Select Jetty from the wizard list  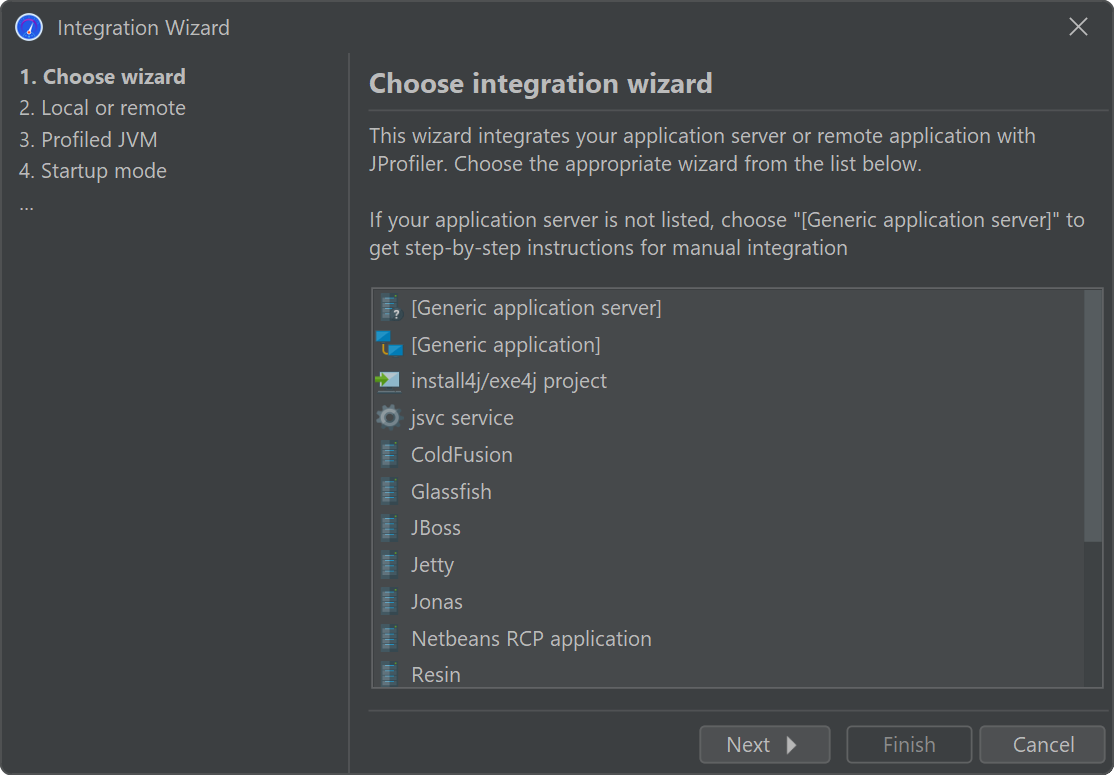click(x=432, y=565)
